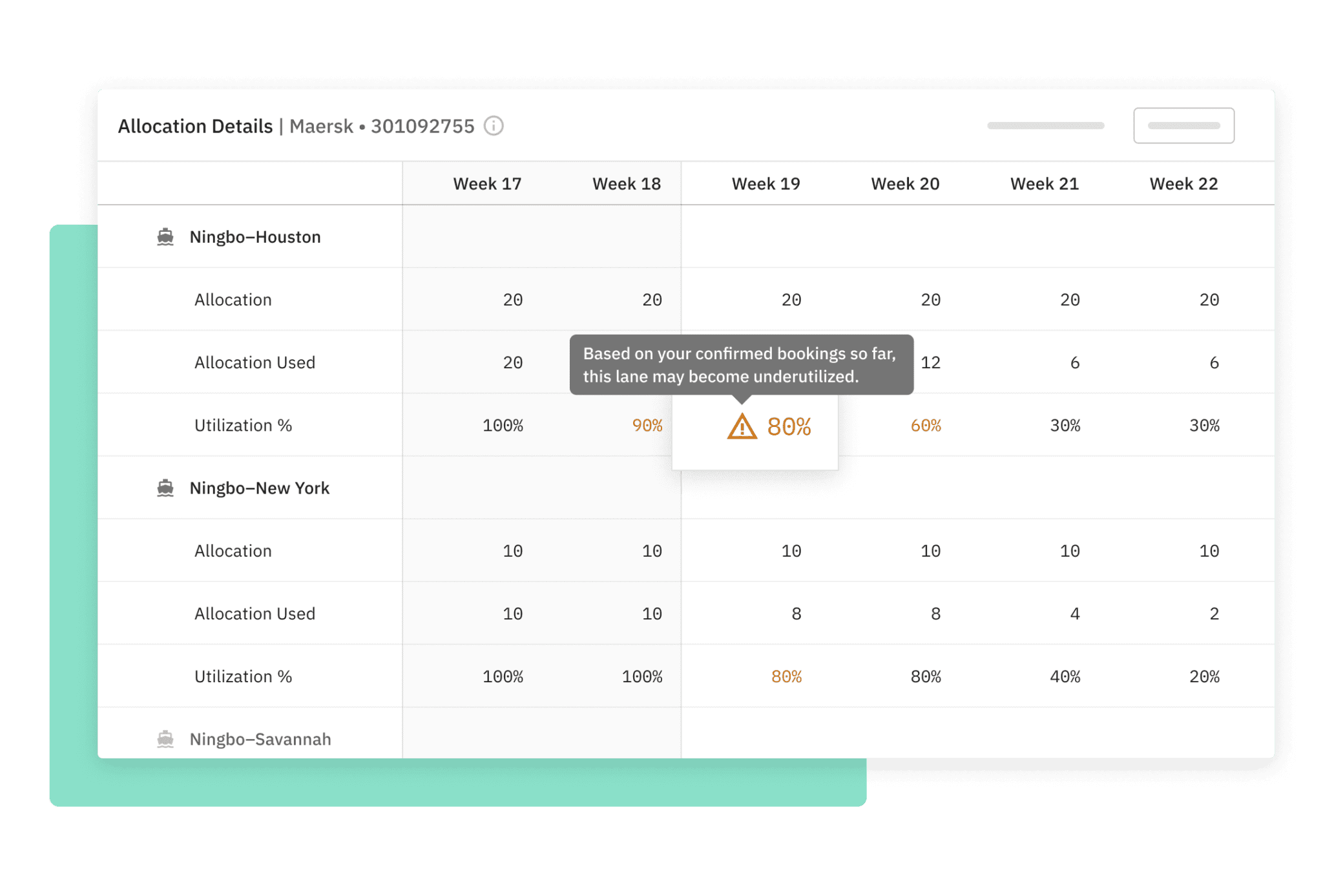The height and width of the screenshot is (896, 1323).
Task: Click New York Allocation Used 10 in Week 18
Action: 652,614
